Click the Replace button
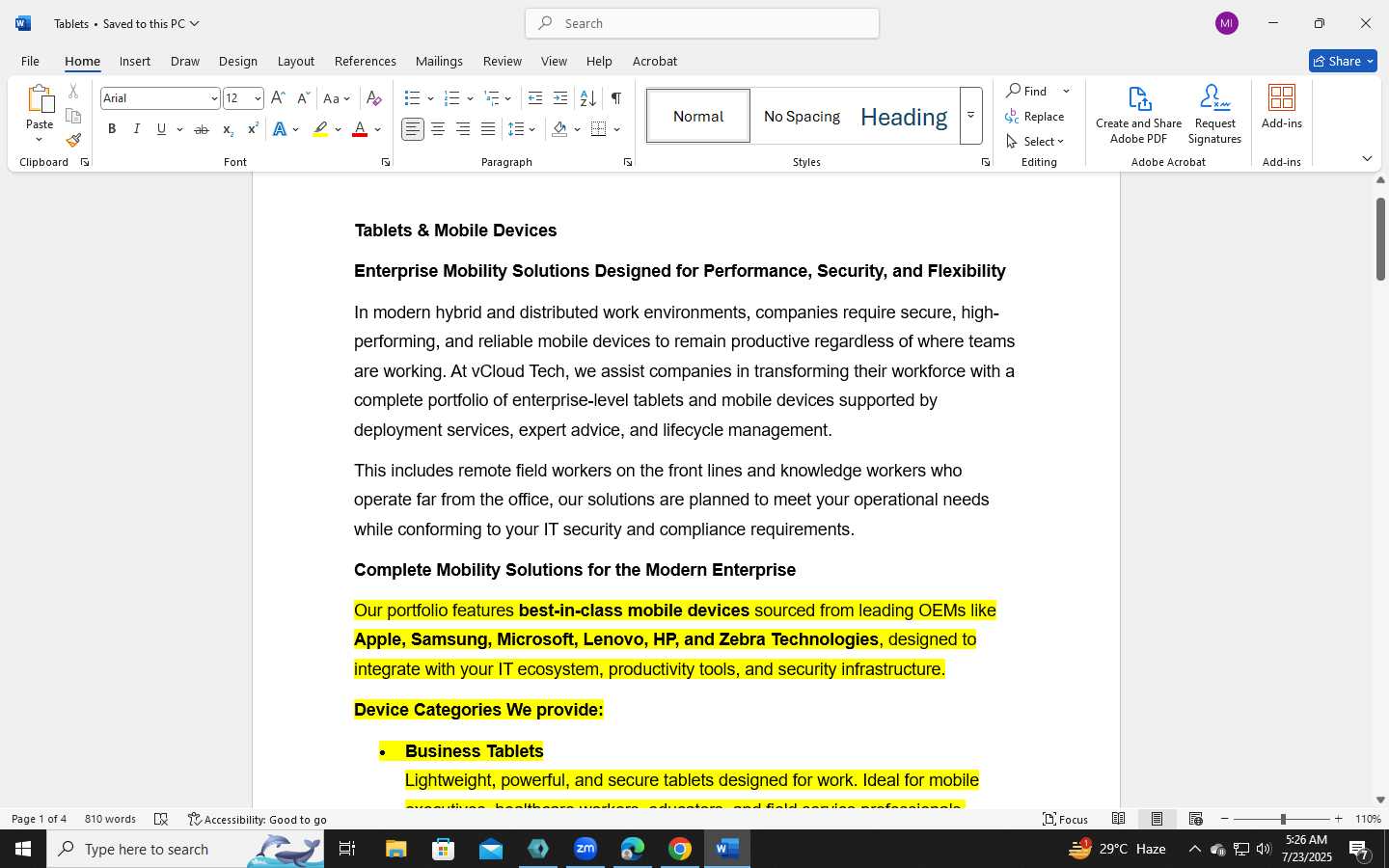 point(1035,117)
